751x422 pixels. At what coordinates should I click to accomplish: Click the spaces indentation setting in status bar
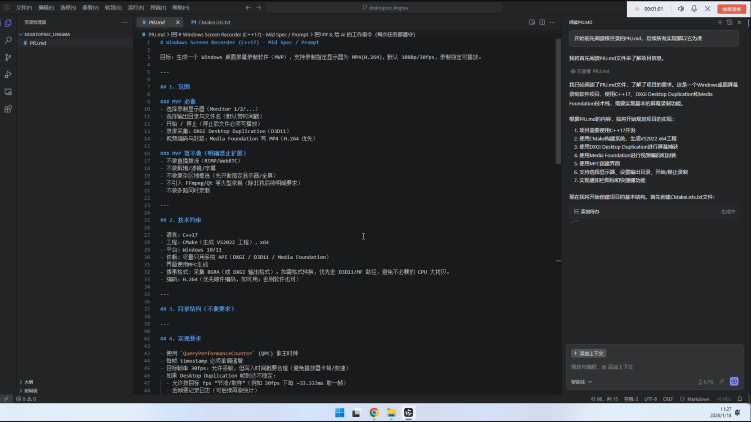click(x=631, y=399)
